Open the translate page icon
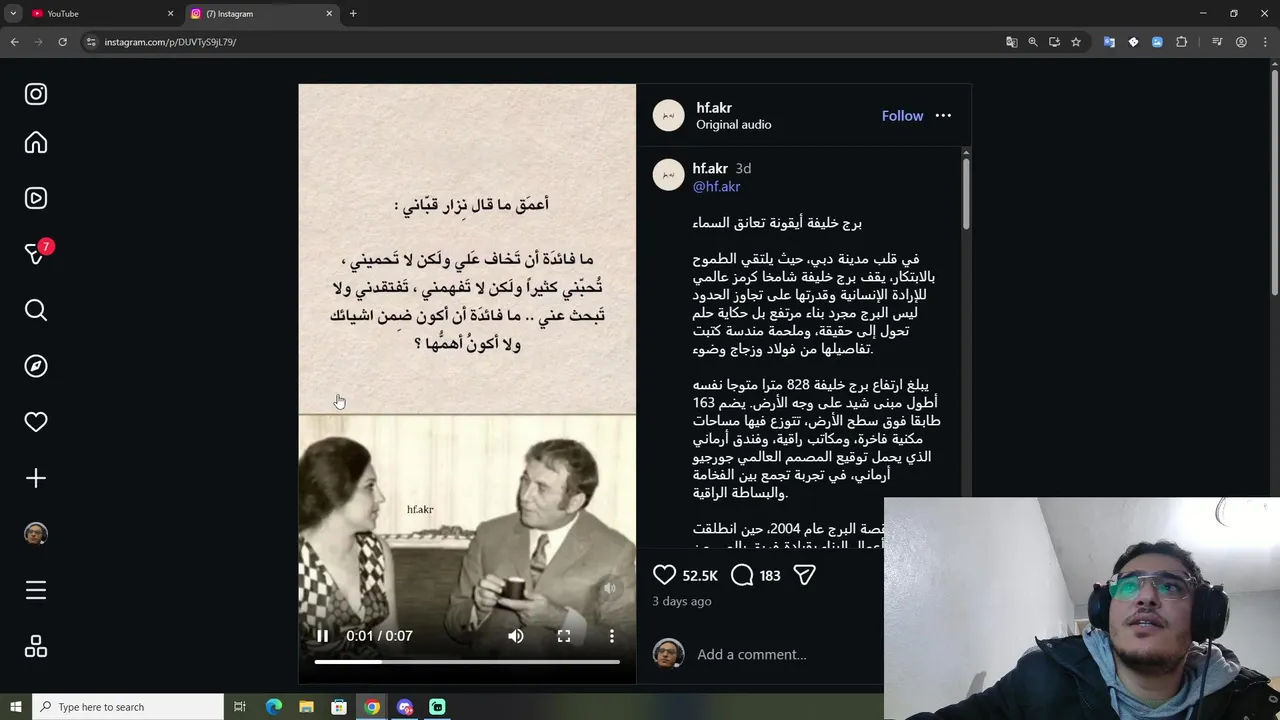1280x720 pixels. [1012, 42]
